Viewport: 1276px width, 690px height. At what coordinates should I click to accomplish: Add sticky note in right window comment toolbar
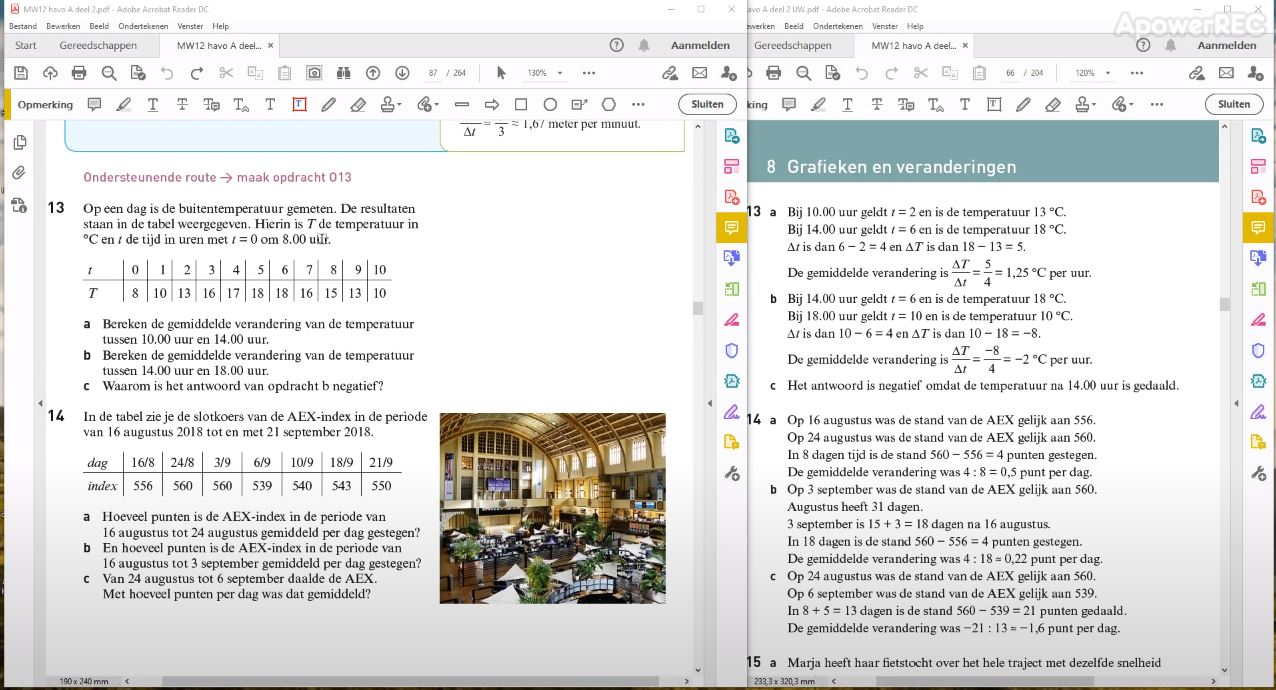(x=788, y=104)
